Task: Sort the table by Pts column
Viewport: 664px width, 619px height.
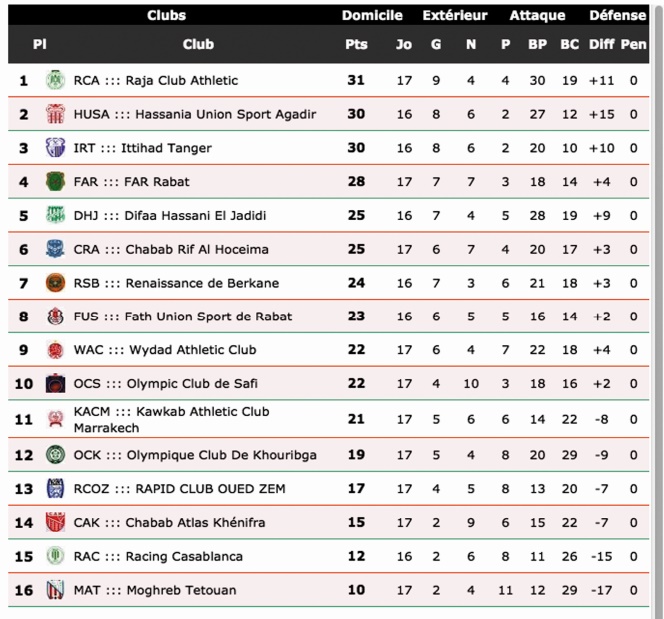Action: coord(356,44)
